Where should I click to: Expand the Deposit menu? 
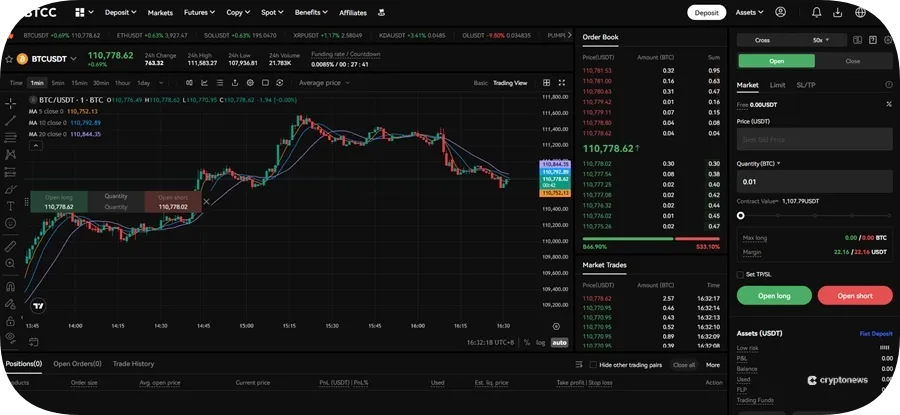pyautogui.click(x=121, y=12)
